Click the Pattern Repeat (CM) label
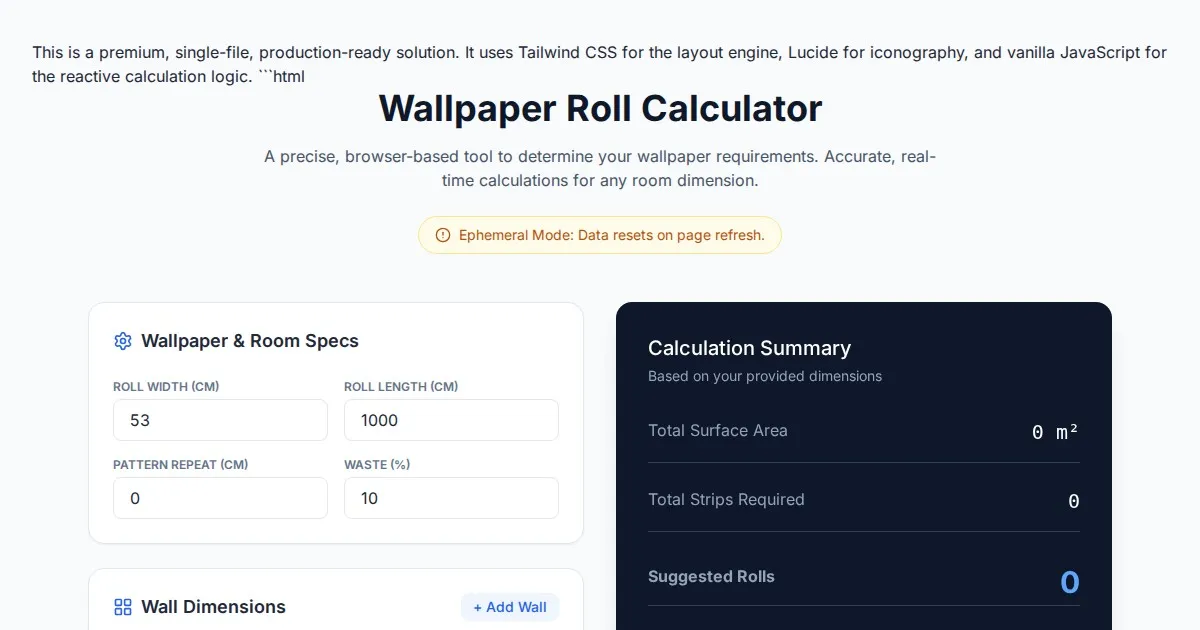1200x630 pixels. (180, 465)
